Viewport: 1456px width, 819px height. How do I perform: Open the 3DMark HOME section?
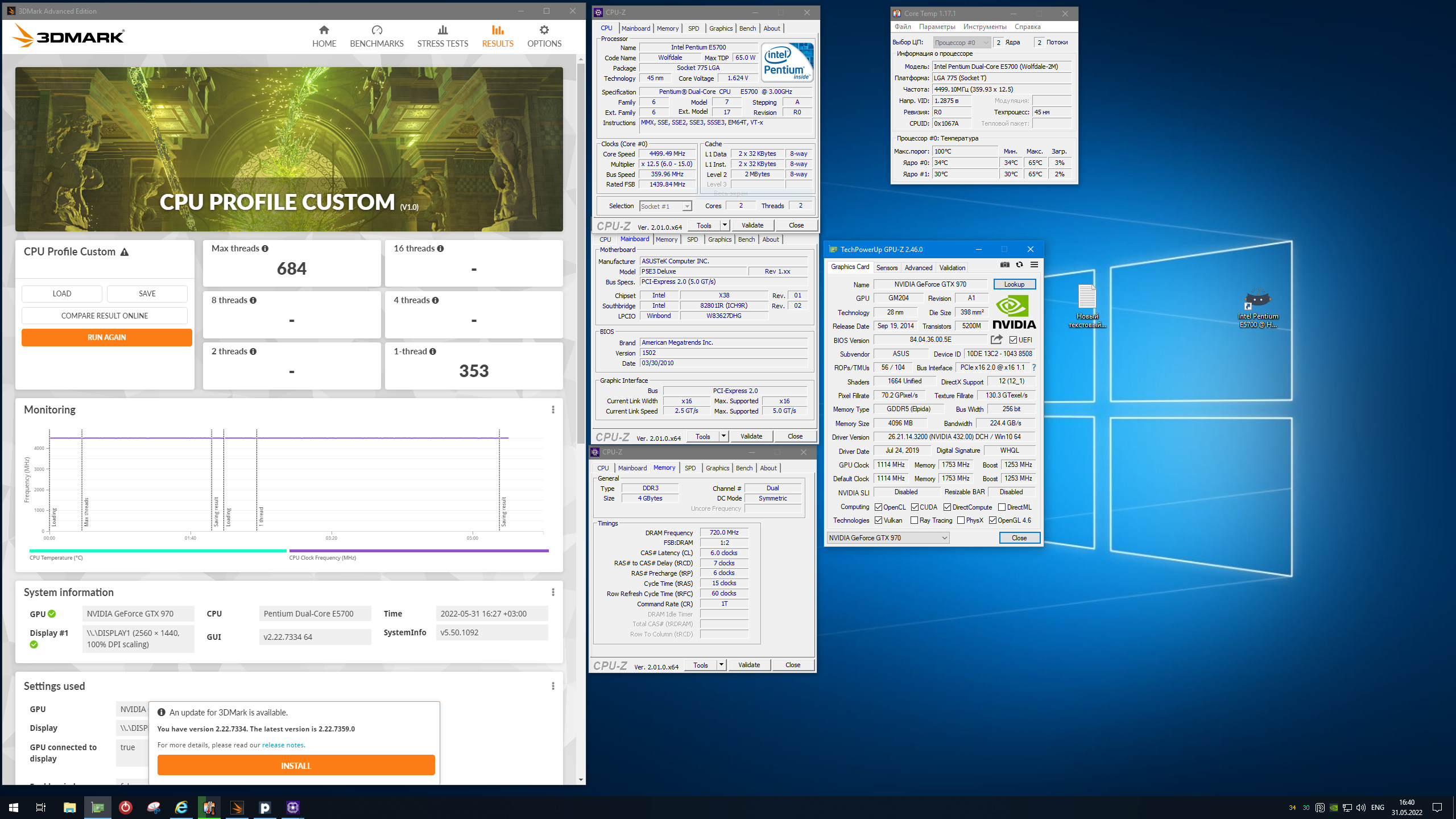tap(324, 36)
